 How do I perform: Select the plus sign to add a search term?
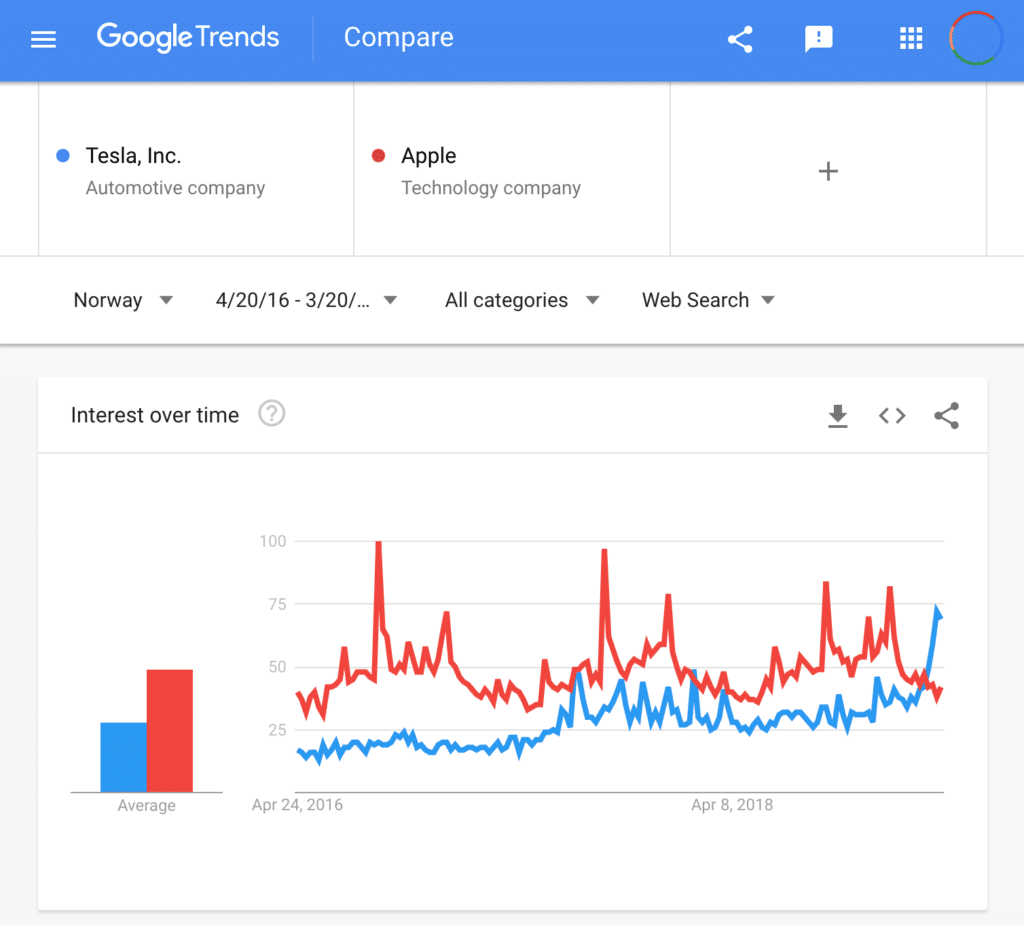point(828,170)
